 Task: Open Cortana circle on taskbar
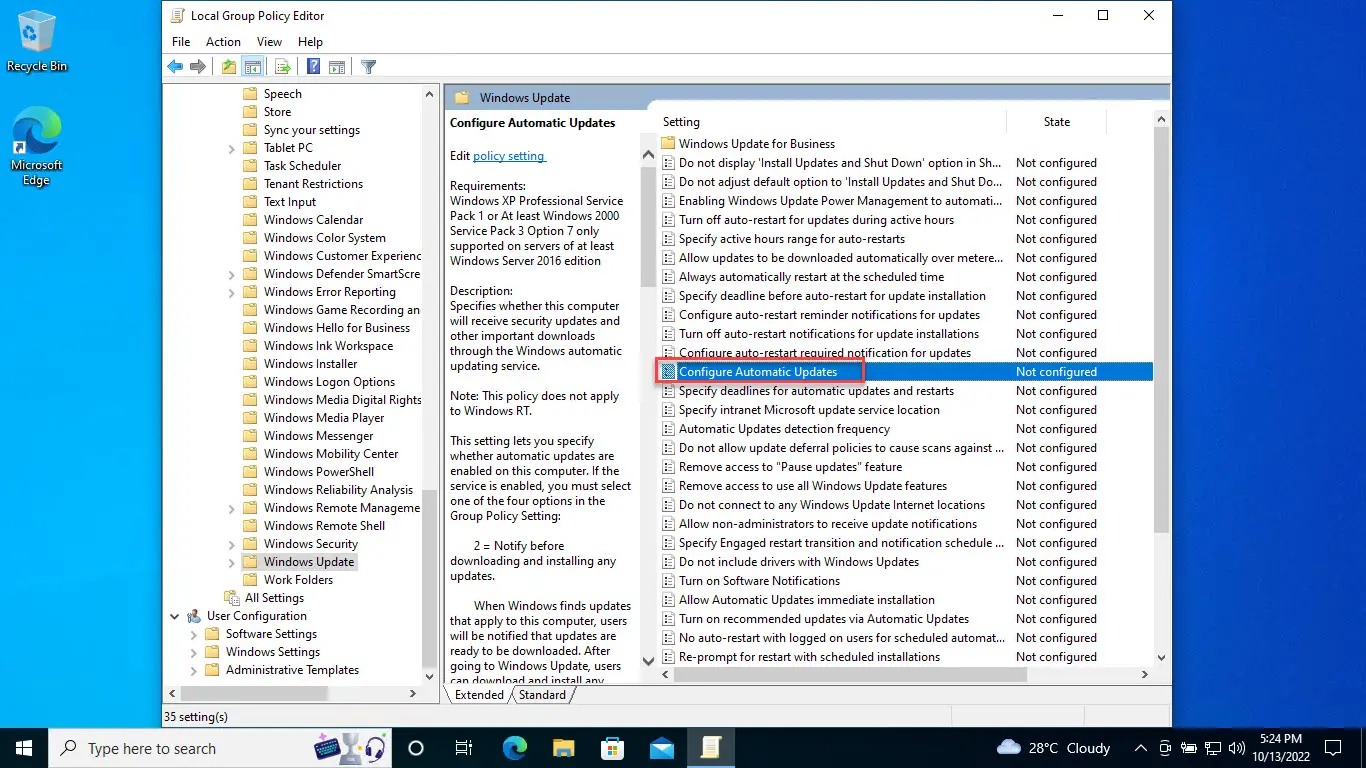416,748
